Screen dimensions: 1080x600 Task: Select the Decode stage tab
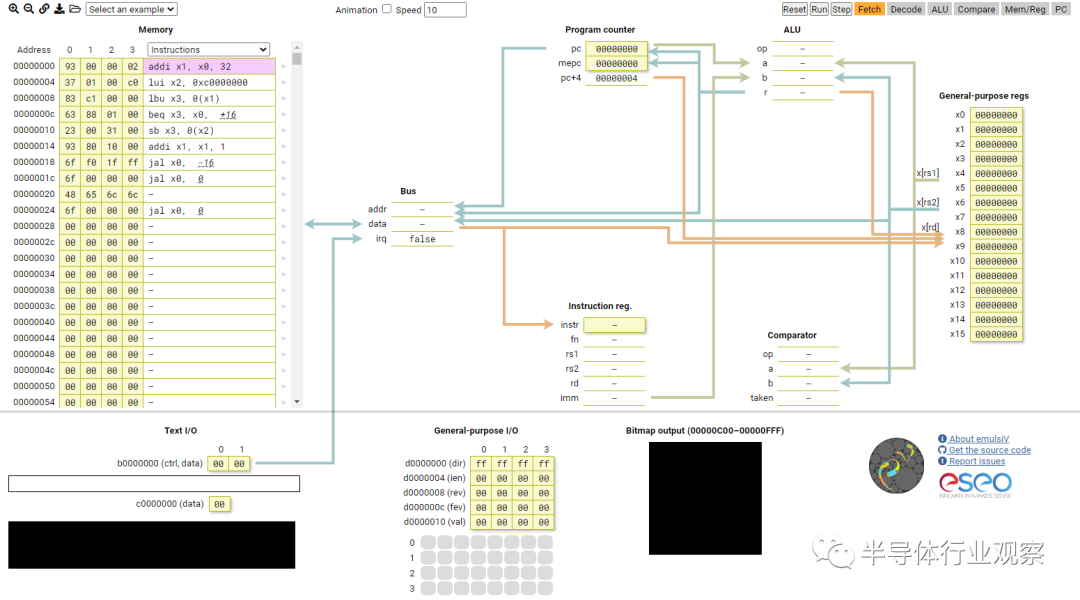tap(906, 9)
